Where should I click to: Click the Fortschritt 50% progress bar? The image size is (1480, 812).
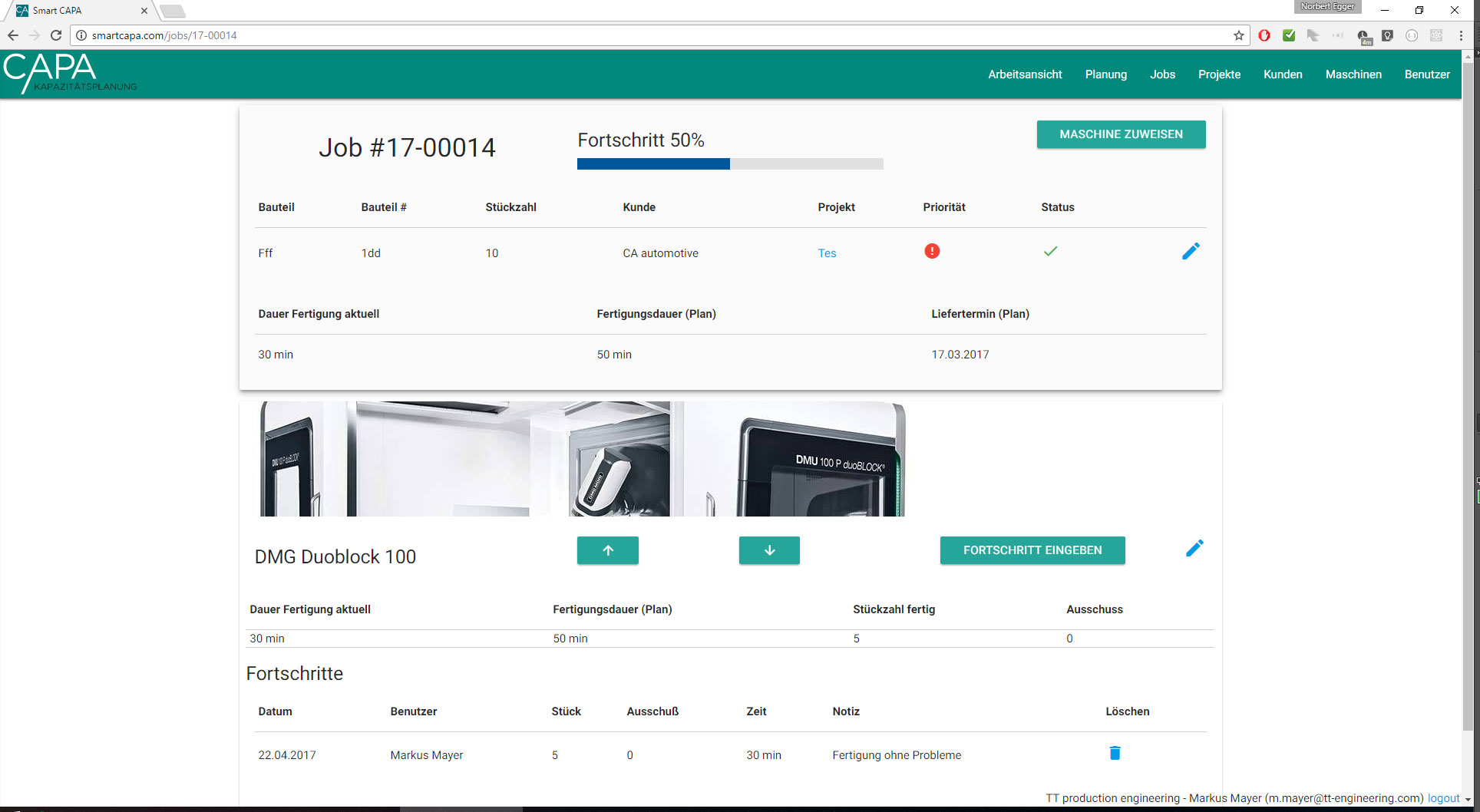(730, 163)
